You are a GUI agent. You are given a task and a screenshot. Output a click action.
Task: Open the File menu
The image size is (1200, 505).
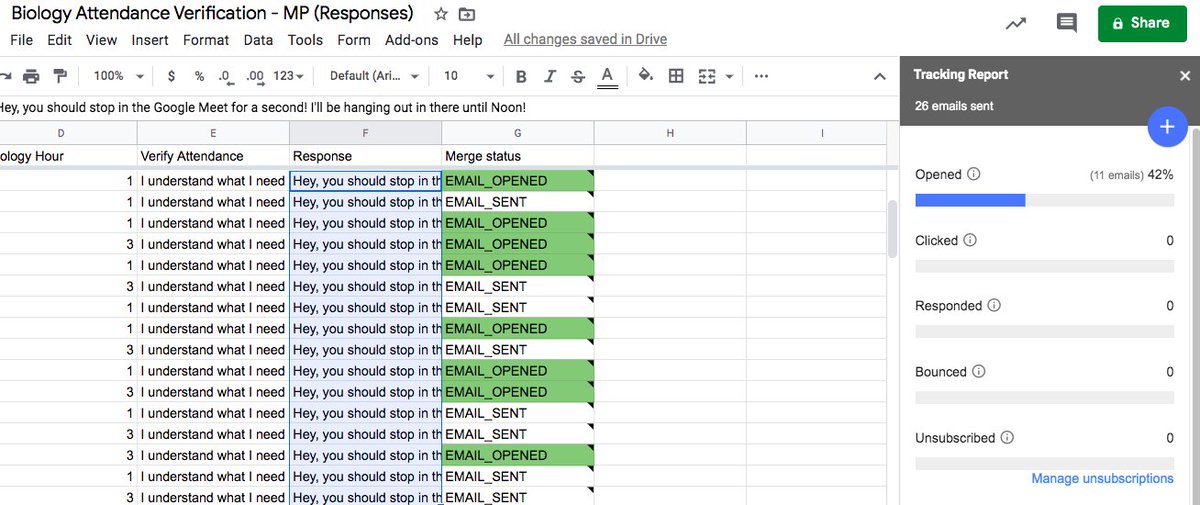(21, 40)
